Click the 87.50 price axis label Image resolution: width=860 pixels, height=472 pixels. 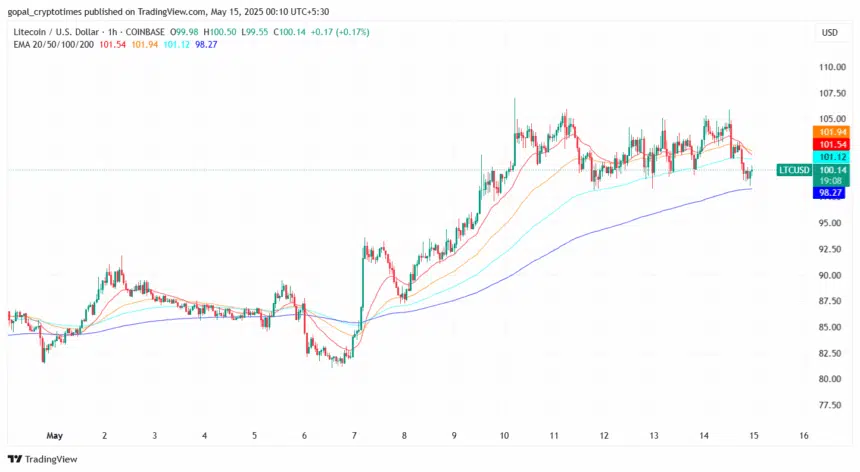[830, 301]
